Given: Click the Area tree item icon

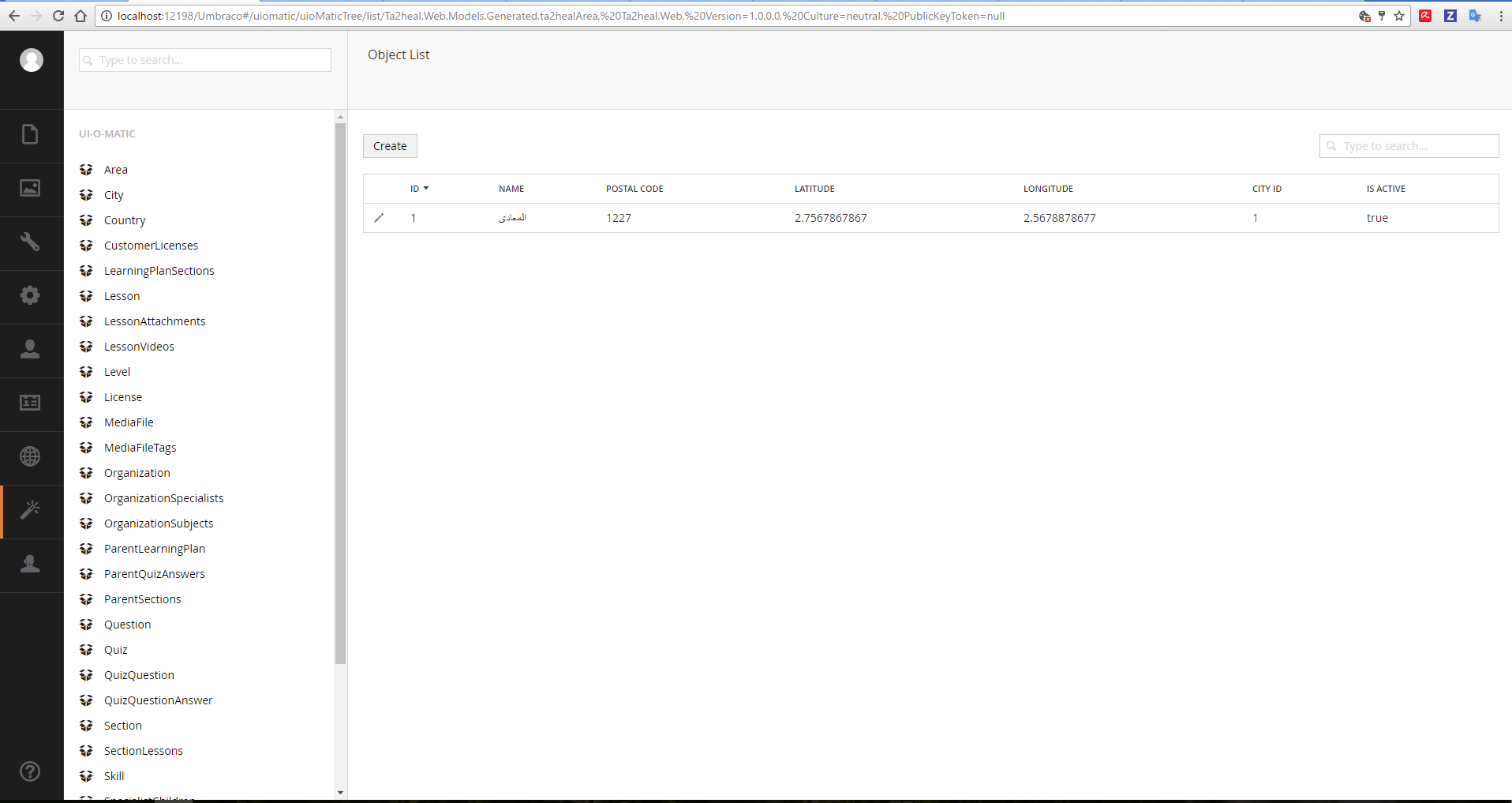Looking at the screenshot, I should [x=87, y=170].
